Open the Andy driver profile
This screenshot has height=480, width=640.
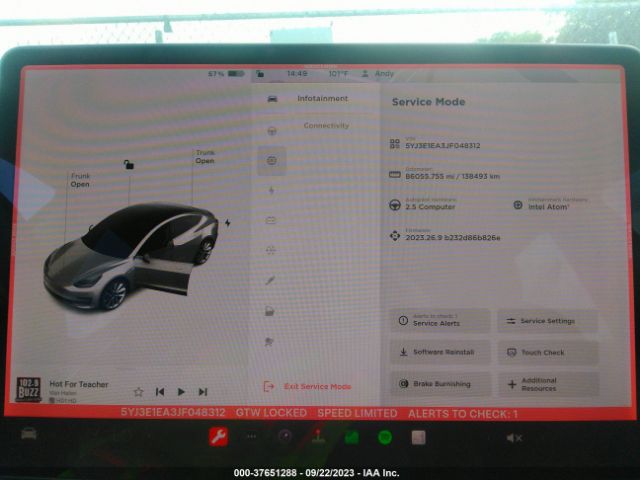pos(378,74)
